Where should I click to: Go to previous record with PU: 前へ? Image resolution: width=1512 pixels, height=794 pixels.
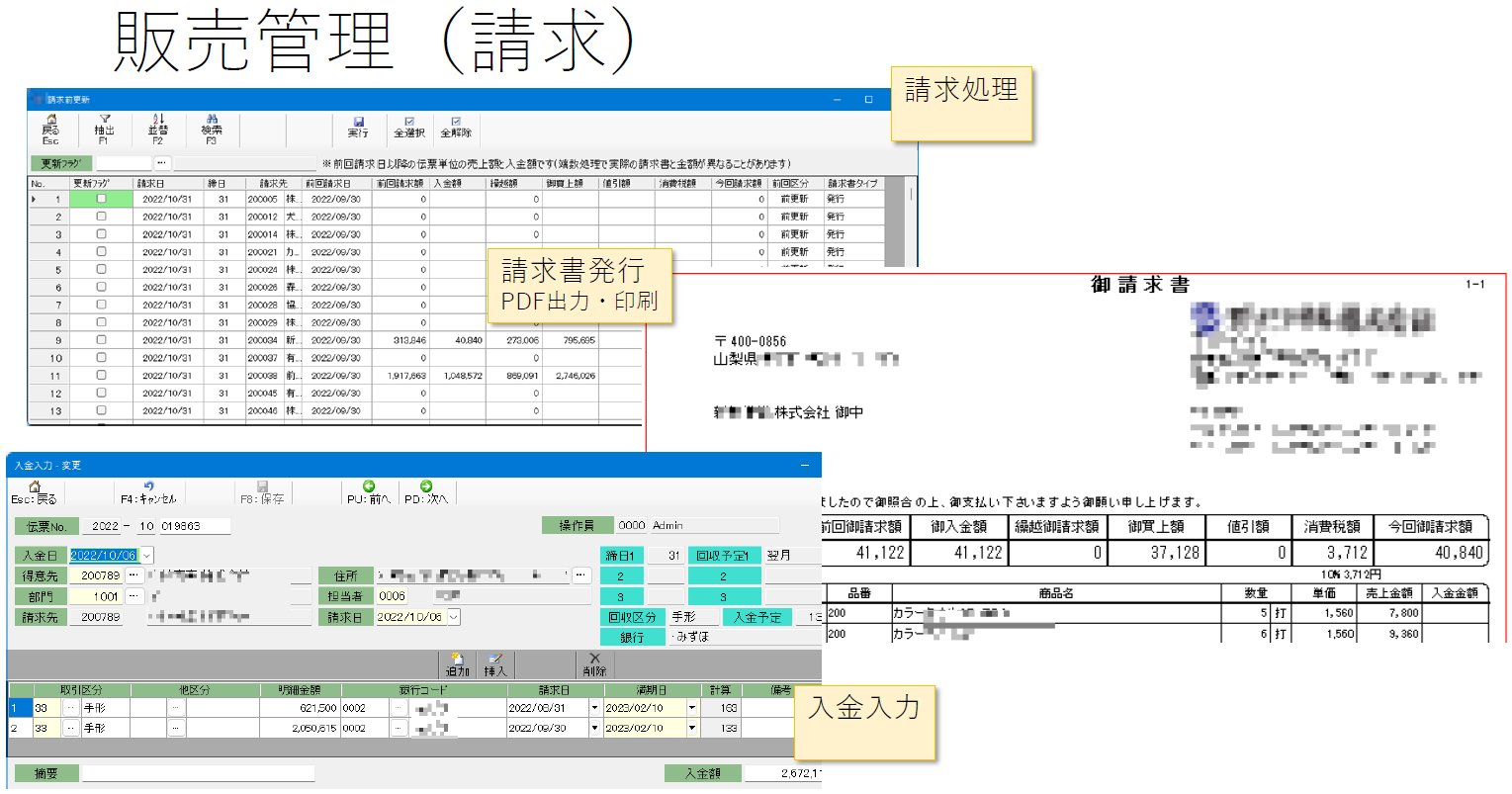pyautogui.click(x=369, y=491)
